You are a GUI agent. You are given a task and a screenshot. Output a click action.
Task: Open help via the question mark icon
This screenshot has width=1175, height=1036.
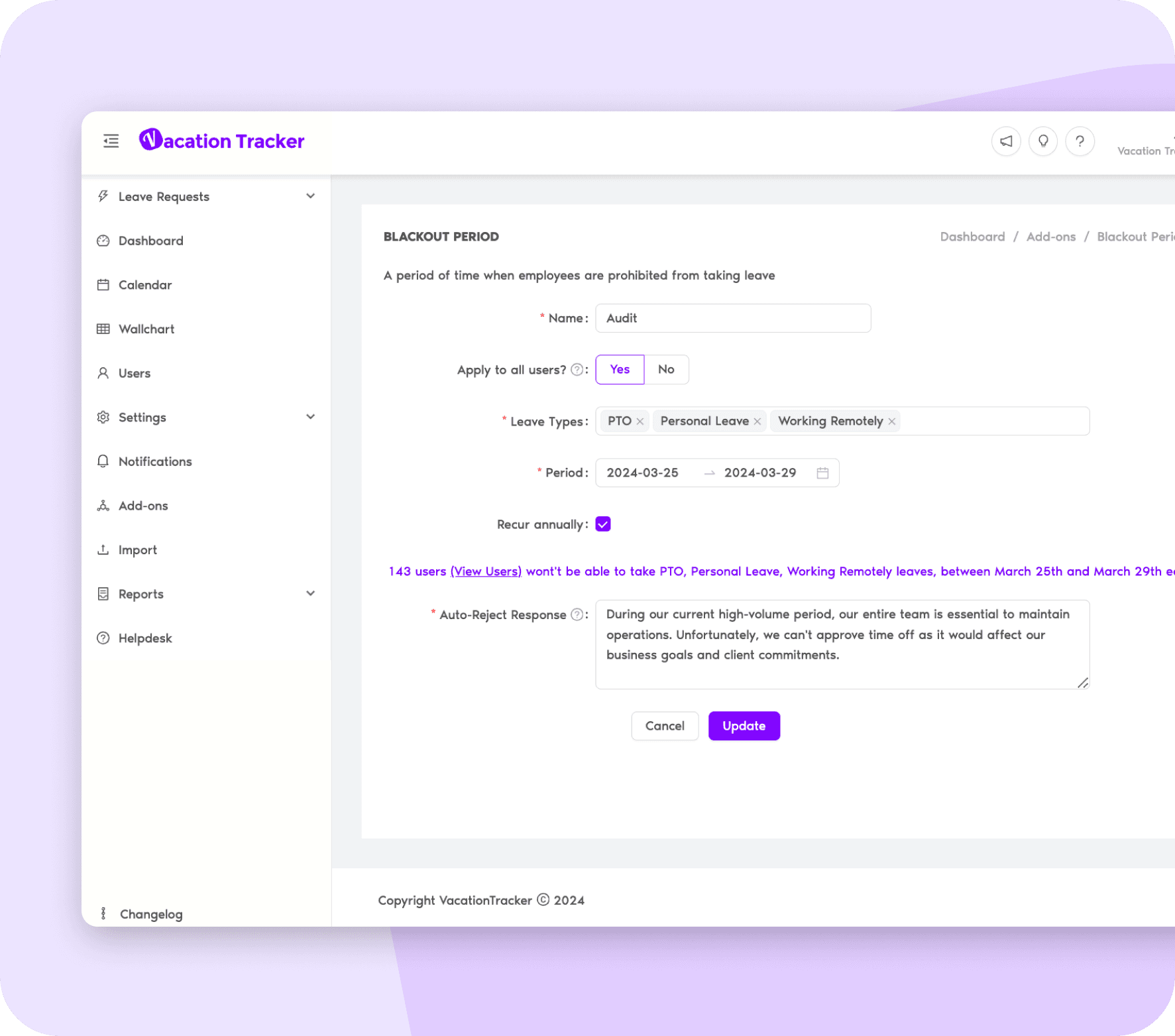(1080, 141)
